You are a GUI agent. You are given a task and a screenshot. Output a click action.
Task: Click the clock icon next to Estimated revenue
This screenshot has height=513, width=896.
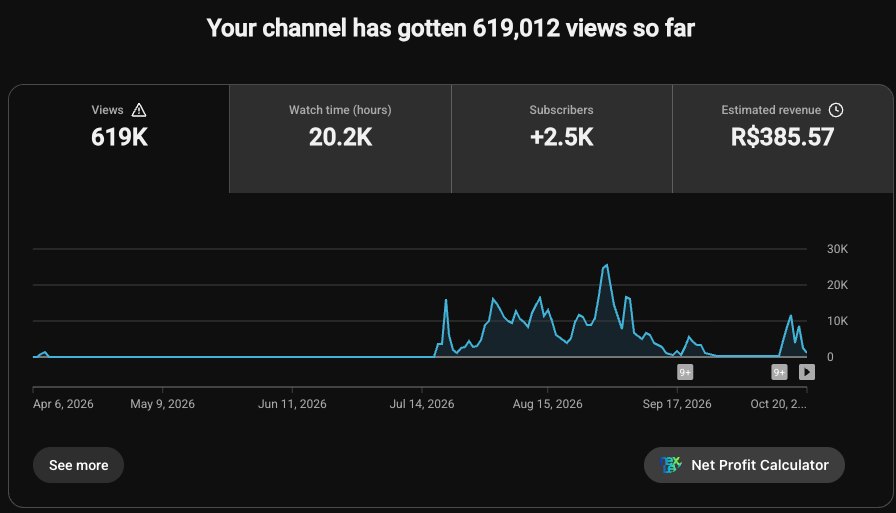click(836, 110)
